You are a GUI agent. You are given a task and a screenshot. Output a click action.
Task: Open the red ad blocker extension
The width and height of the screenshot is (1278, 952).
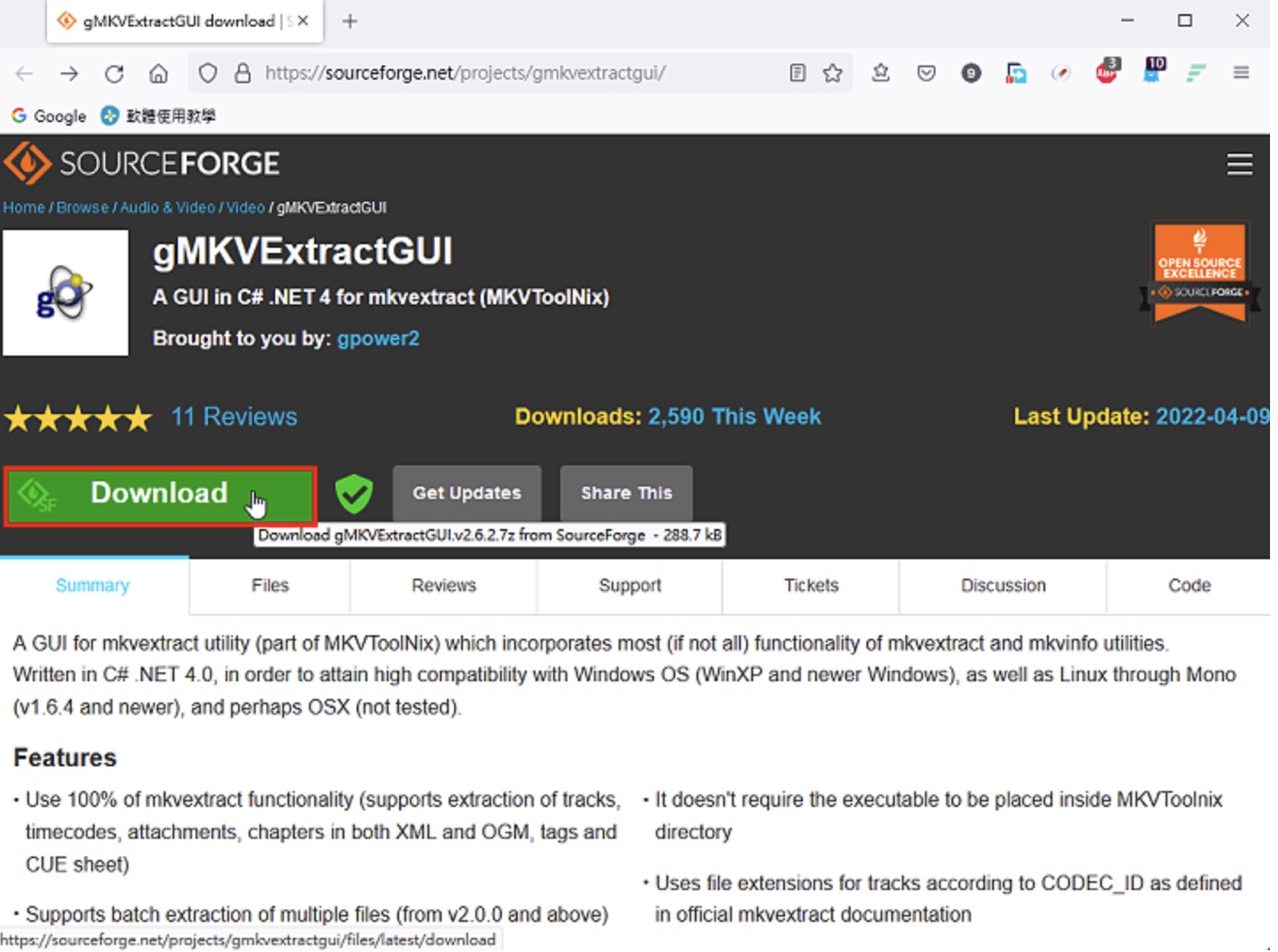pos(1107,72)
